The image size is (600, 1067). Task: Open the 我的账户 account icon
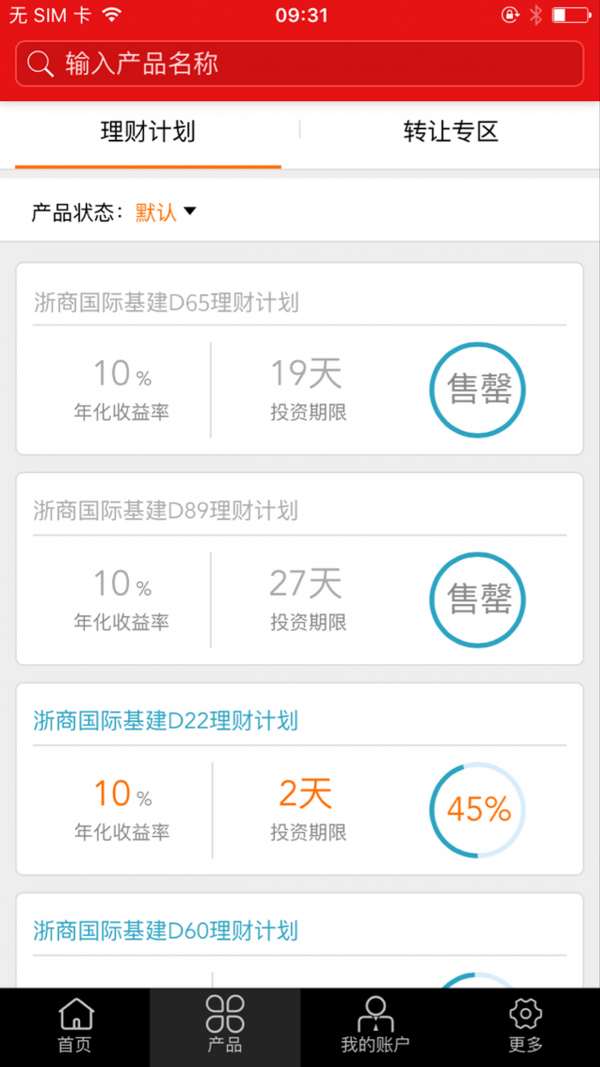(375, 1016)
